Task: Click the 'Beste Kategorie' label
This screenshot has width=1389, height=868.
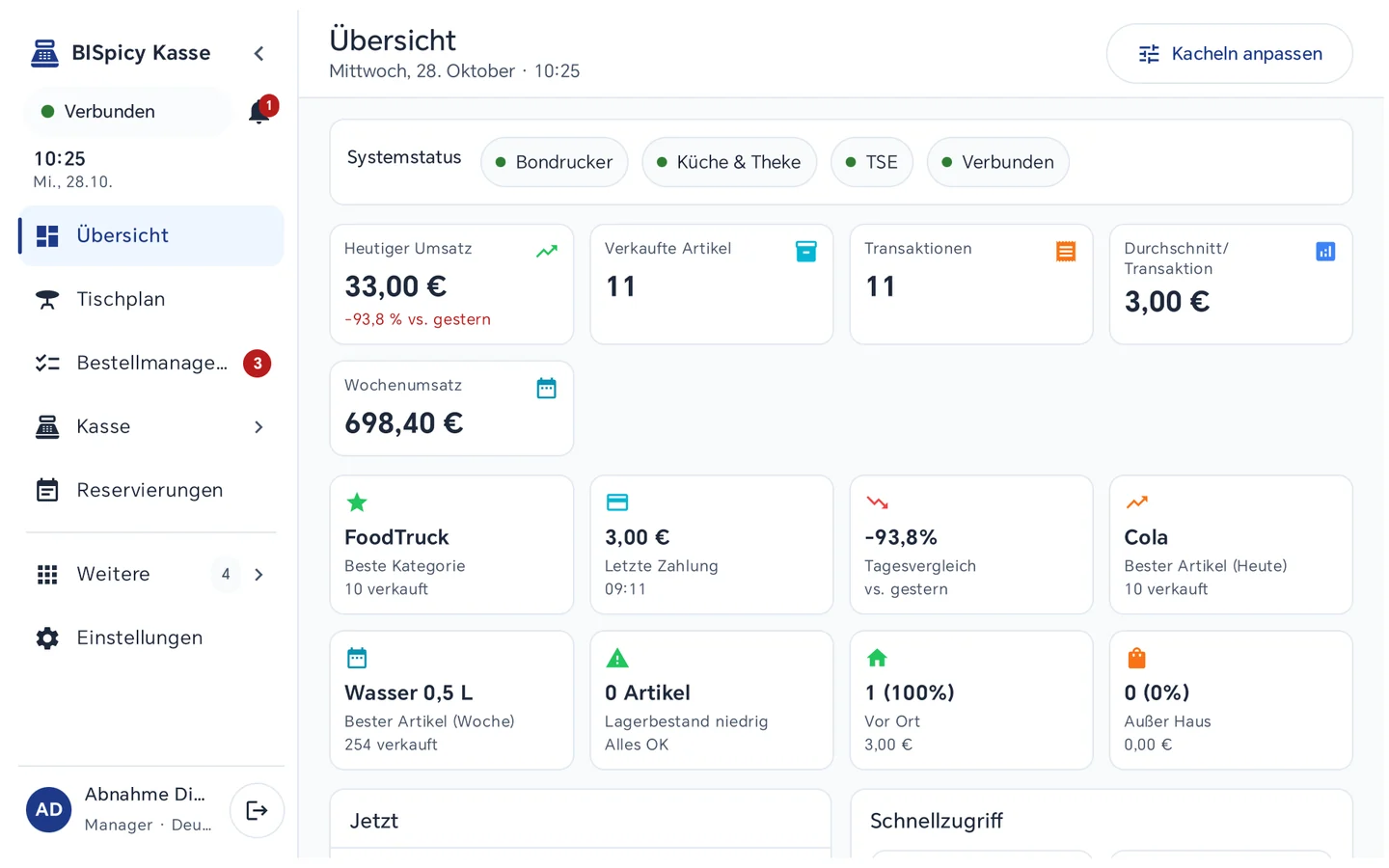Action: [x=405, y=566]
